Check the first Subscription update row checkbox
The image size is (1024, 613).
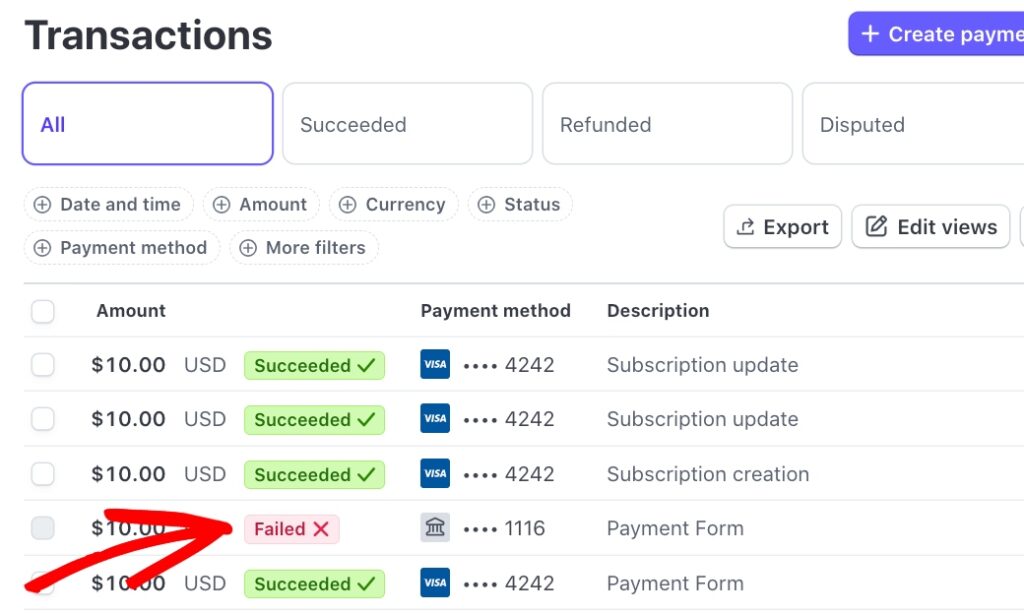[x=43, y=365]
